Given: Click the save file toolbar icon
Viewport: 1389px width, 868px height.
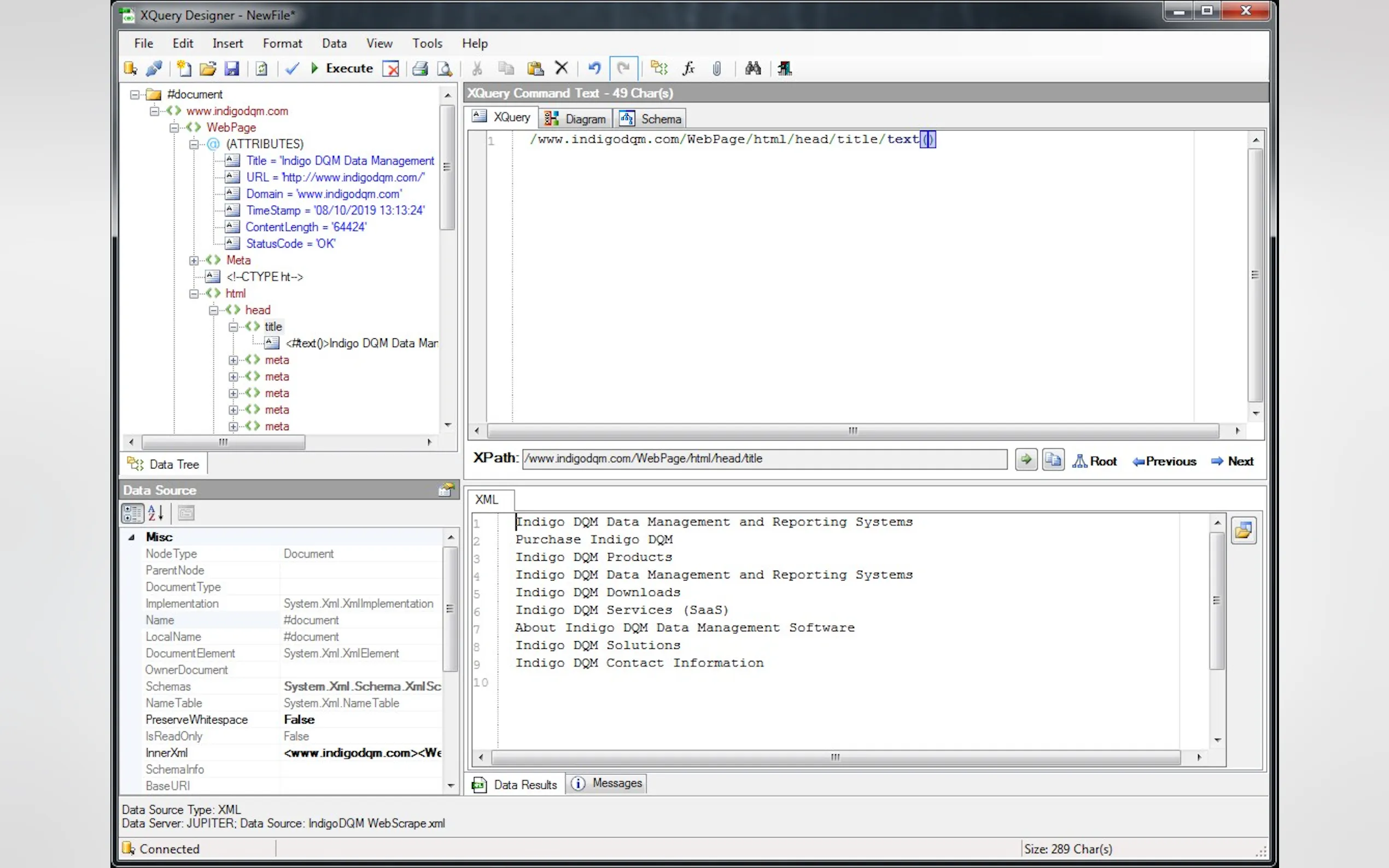Looking at the screenshot, I should point(231,69).
